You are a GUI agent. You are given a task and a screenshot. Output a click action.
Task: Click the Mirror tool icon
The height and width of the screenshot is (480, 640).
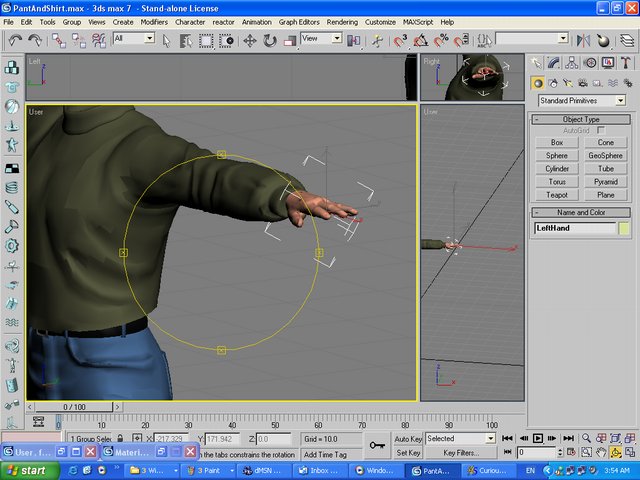(x=582, y=40)
